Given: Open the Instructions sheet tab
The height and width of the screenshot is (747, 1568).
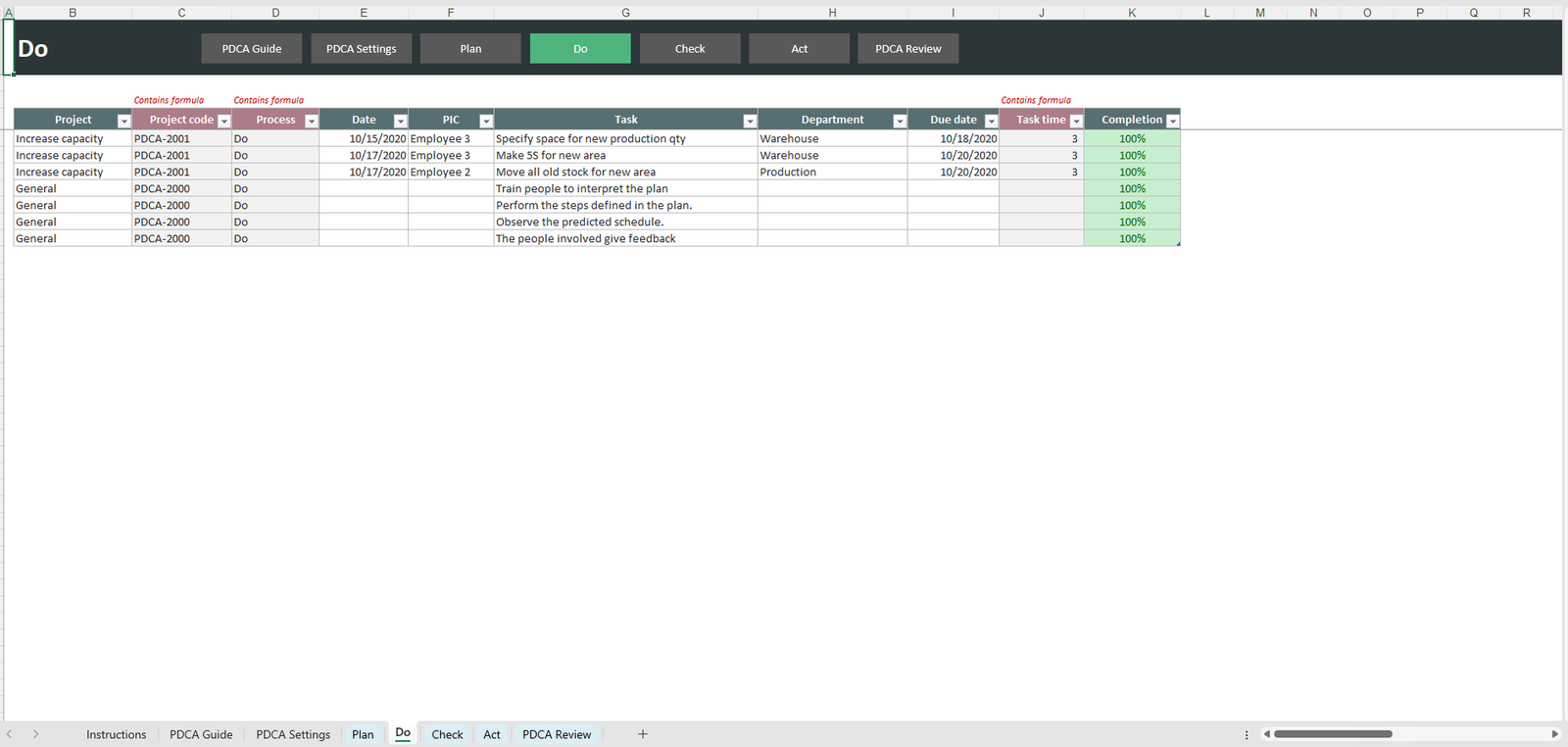Looking at the screenshot, I should [x=116, y=734].
